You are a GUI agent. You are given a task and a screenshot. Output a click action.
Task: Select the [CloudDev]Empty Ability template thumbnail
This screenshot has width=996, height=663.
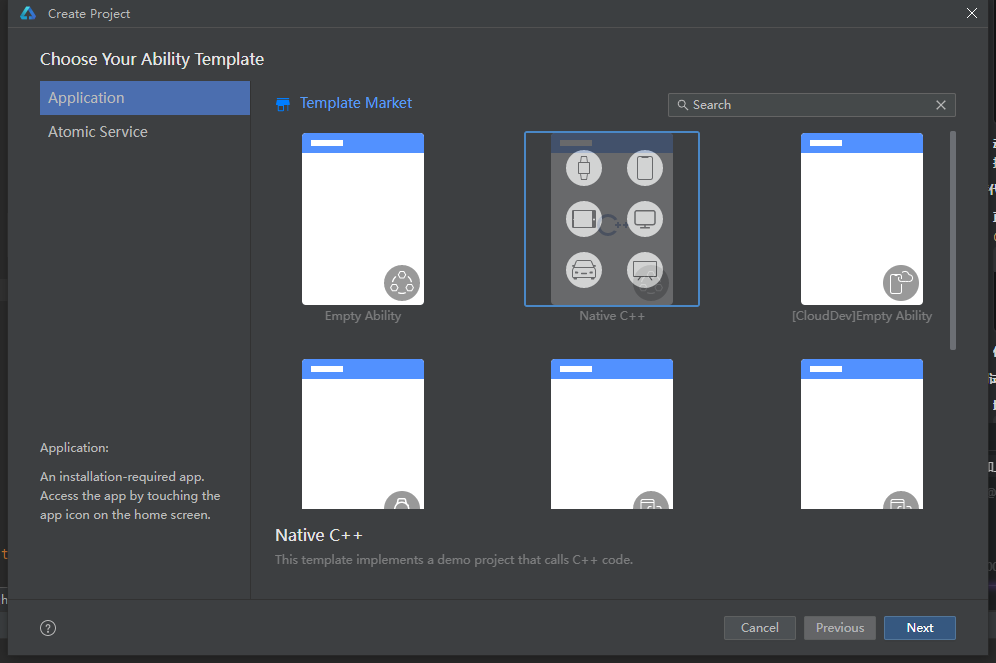[x=862, y=219]
